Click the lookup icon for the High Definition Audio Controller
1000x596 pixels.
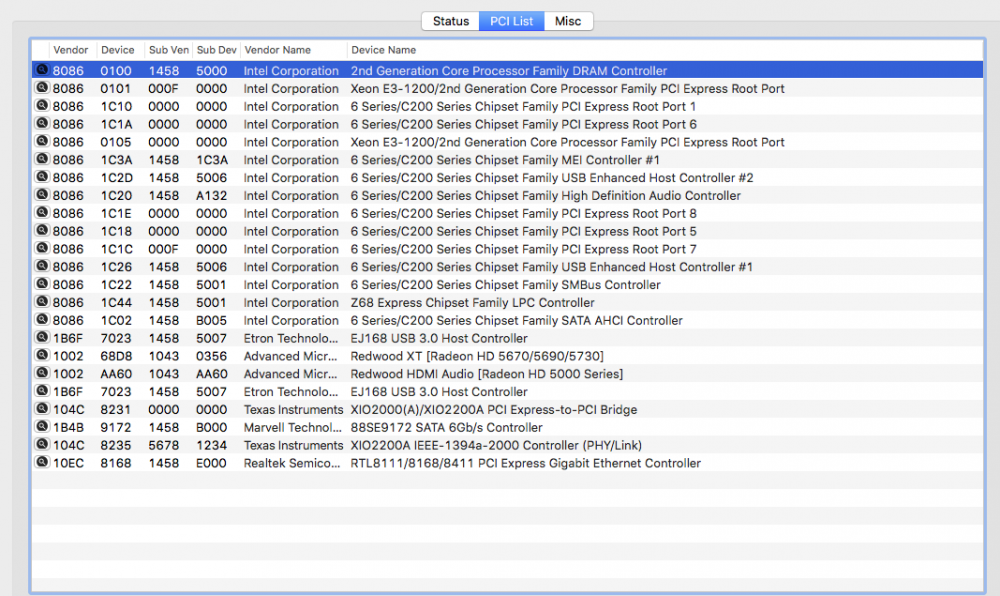pos(42,194)
